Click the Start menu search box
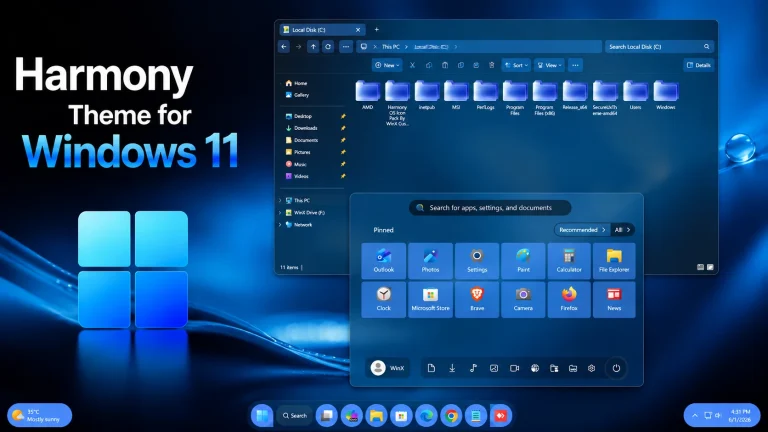768x432 pixels. click(x=490, y=208)
